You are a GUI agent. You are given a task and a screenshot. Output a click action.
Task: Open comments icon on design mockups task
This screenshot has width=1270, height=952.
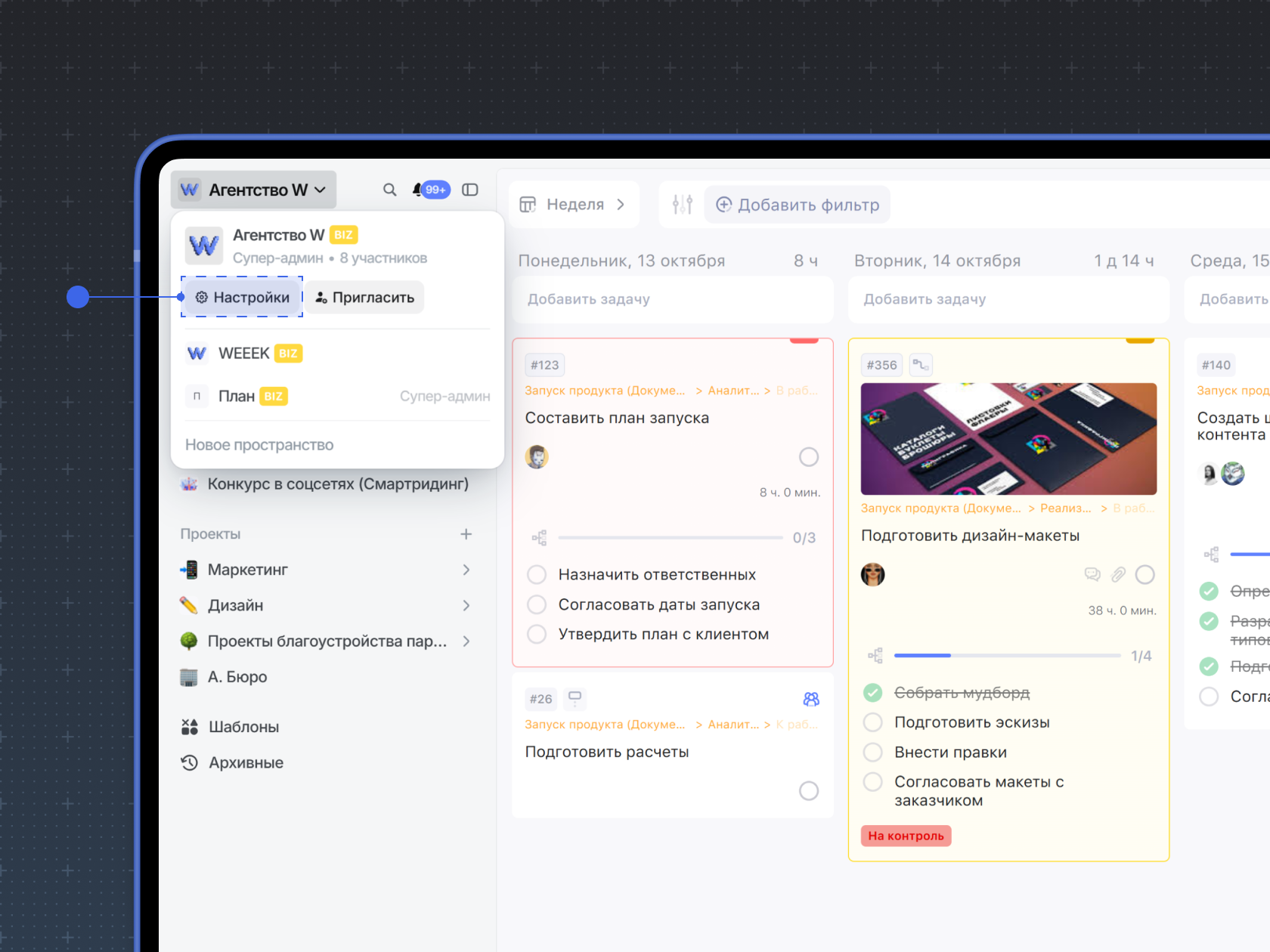tap(1092, 575)
